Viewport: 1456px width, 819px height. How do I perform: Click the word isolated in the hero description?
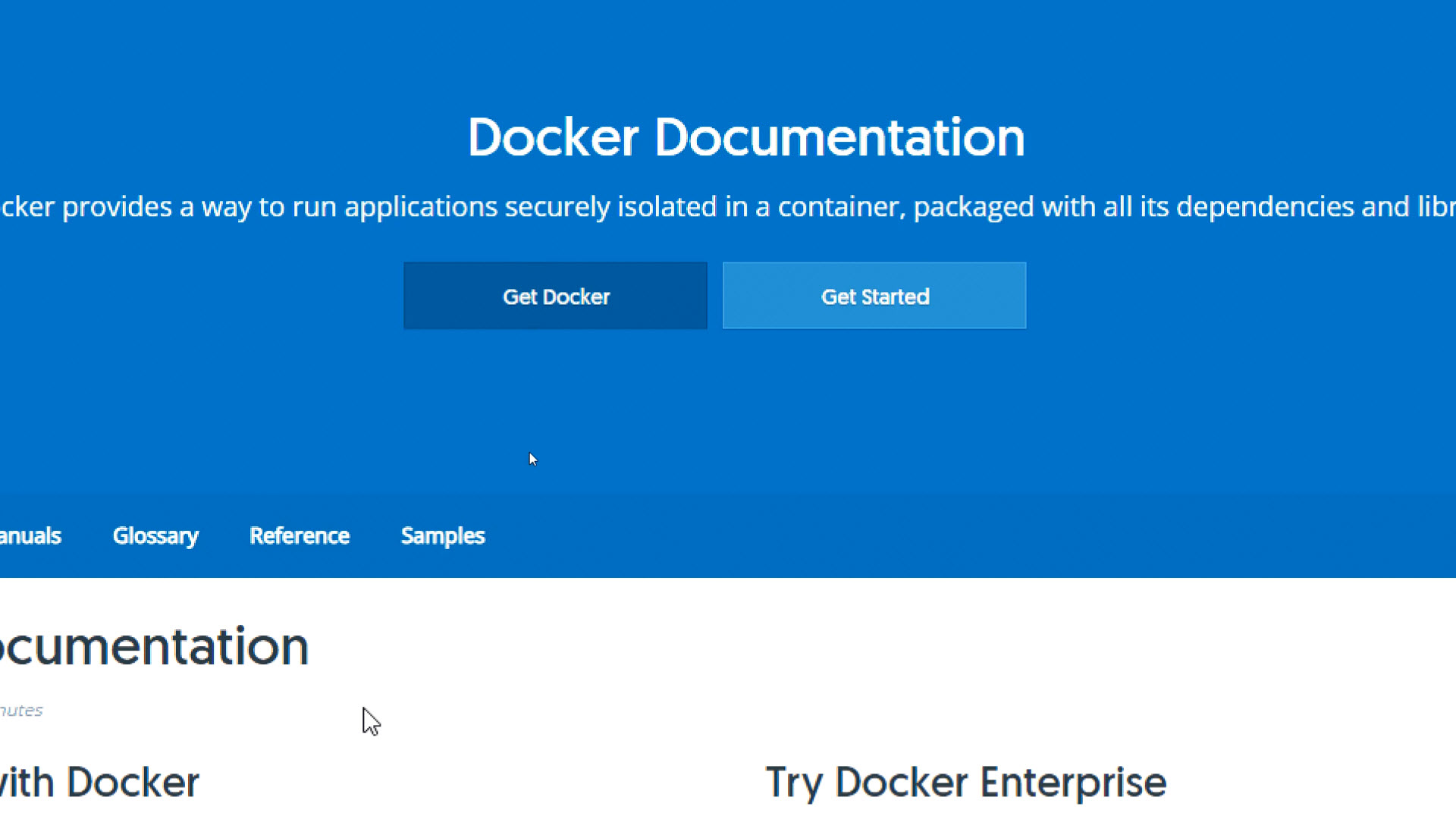tap(667, 207)
